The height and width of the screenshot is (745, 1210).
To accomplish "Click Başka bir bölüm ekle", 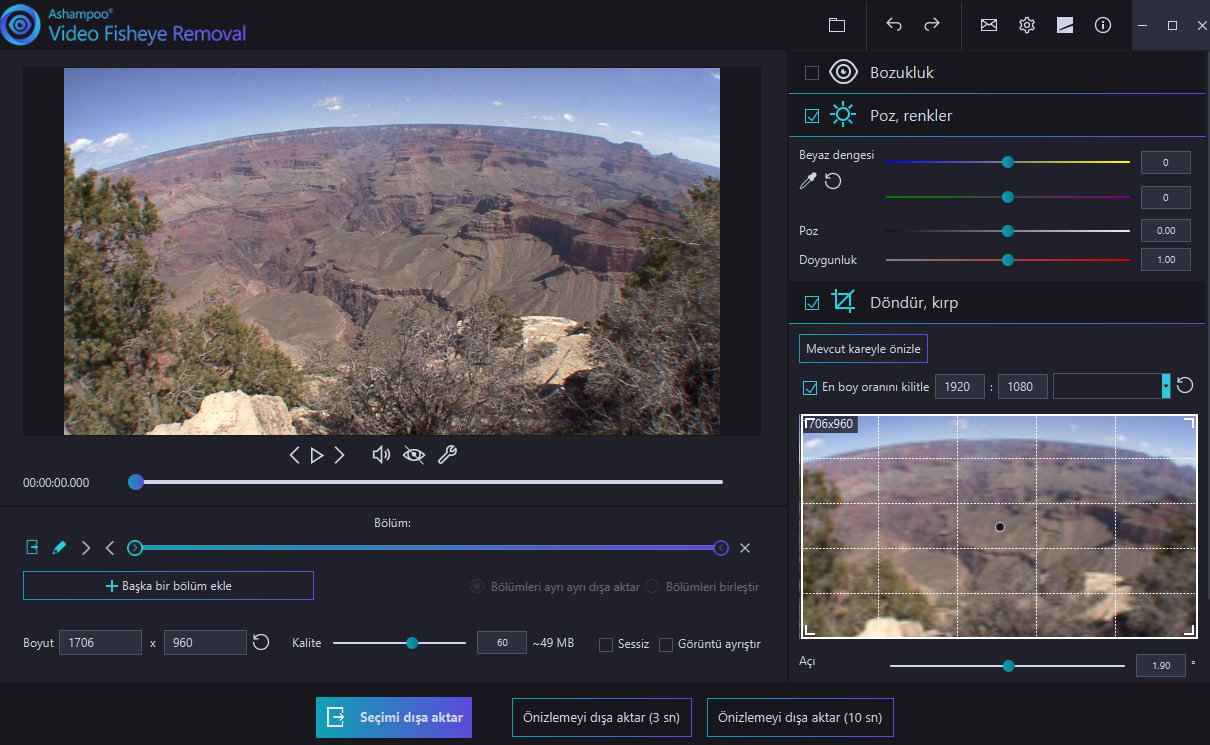I will coord(168,586).
